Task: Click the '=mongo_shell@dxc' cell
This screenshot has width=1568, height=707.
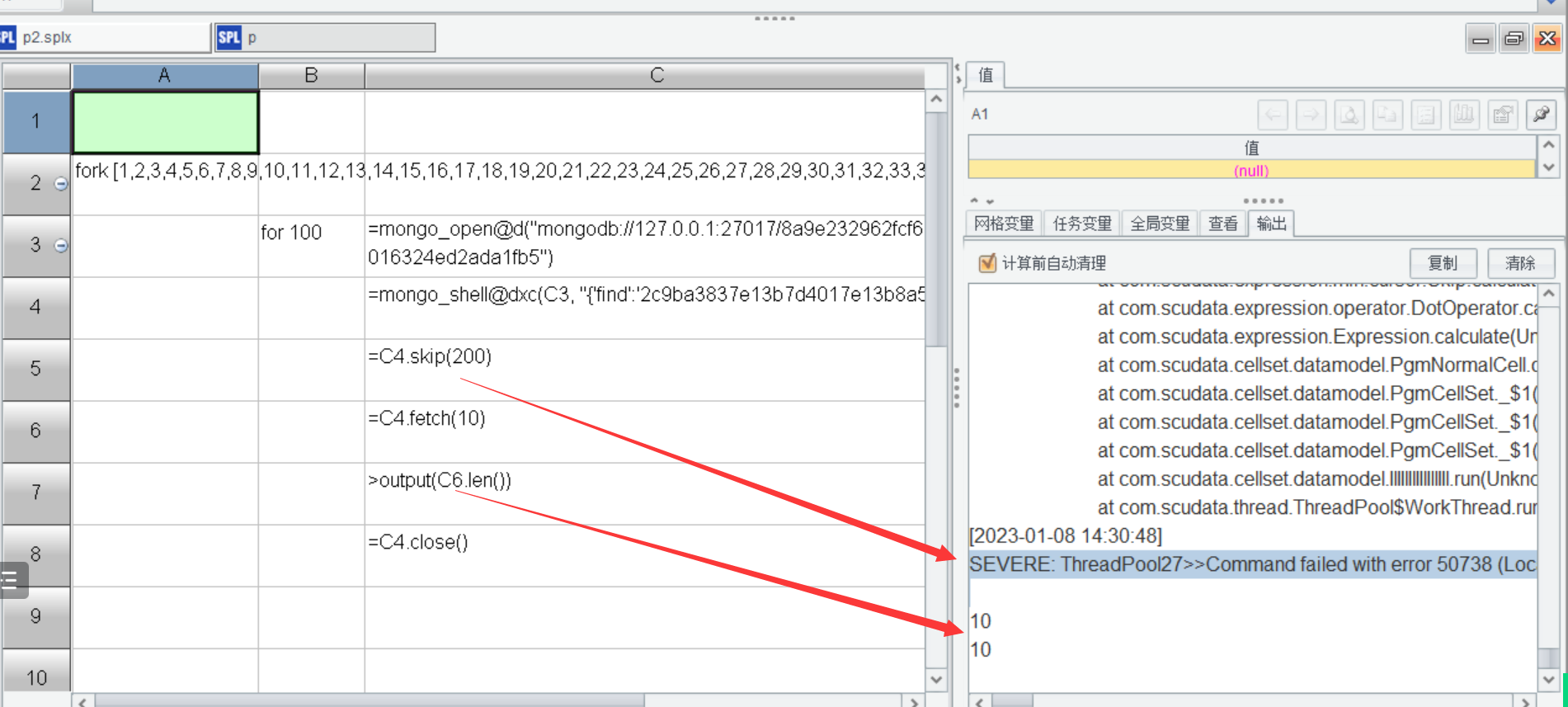Action: point(645,308)
